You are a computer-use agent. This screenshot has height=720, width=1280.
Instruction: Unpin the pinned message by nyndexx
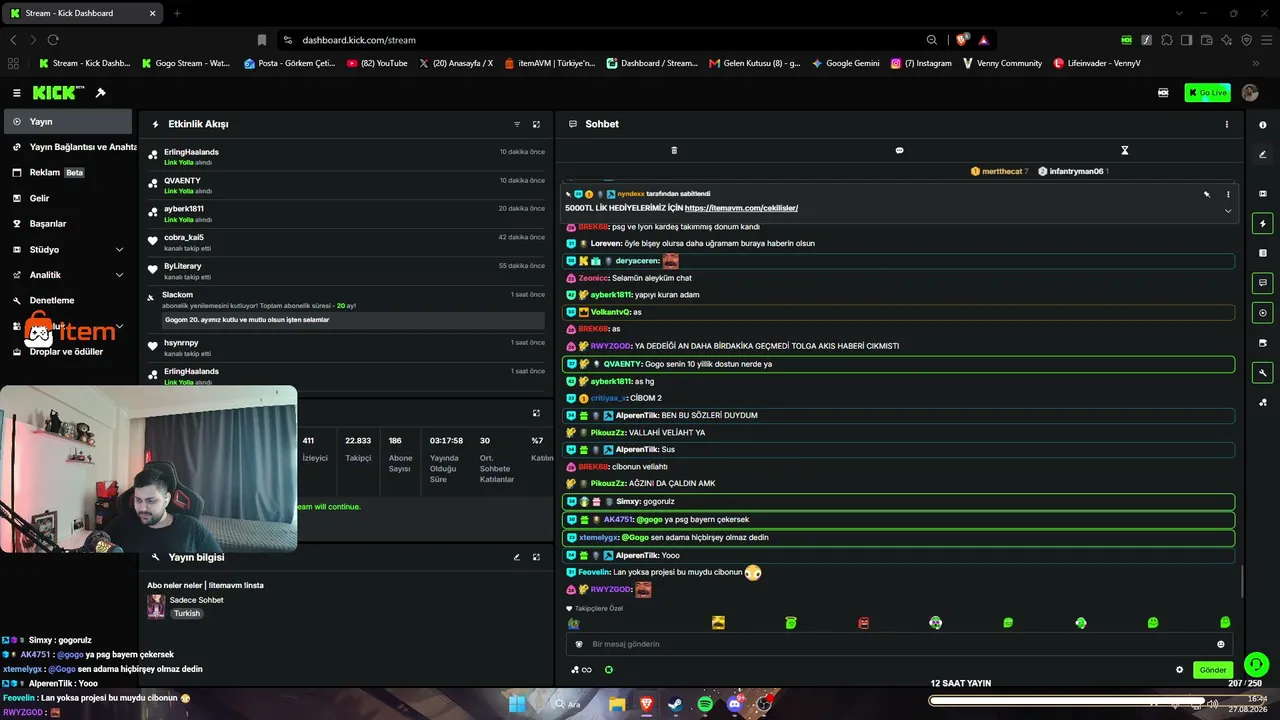(x=1207, y=194)
